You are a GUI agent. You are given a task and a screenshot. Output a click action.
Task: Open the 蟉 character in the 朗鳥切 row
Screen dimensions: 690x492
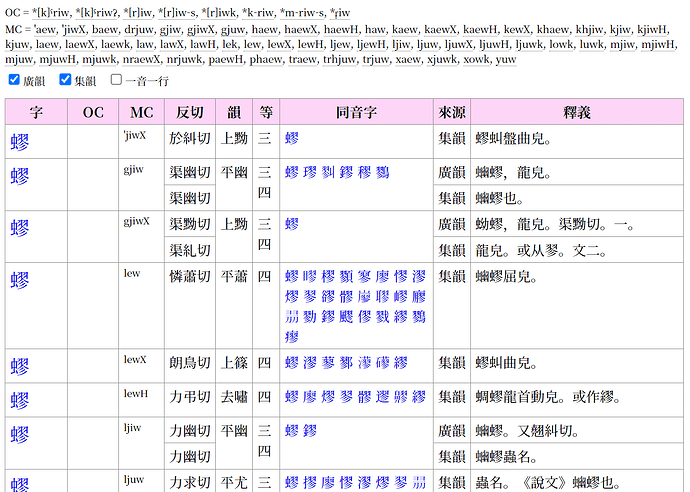(x=20, y=366)
